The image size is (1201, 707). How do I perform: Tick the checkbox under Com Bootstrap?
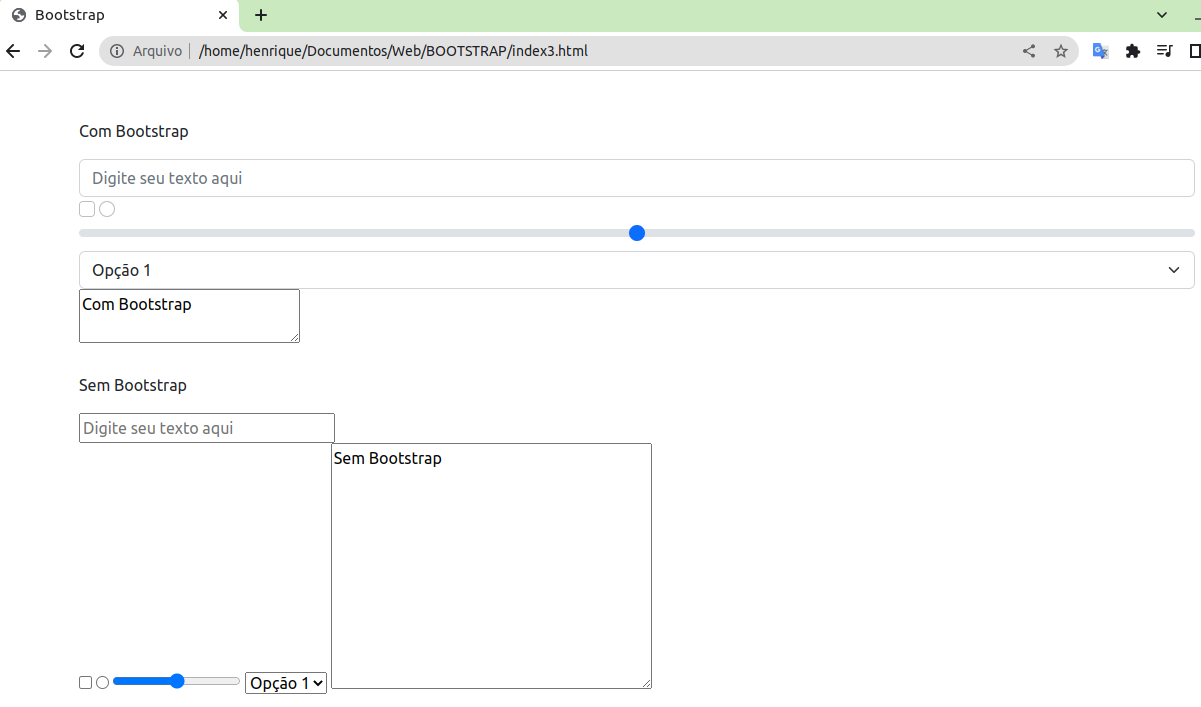coord(87,209)
